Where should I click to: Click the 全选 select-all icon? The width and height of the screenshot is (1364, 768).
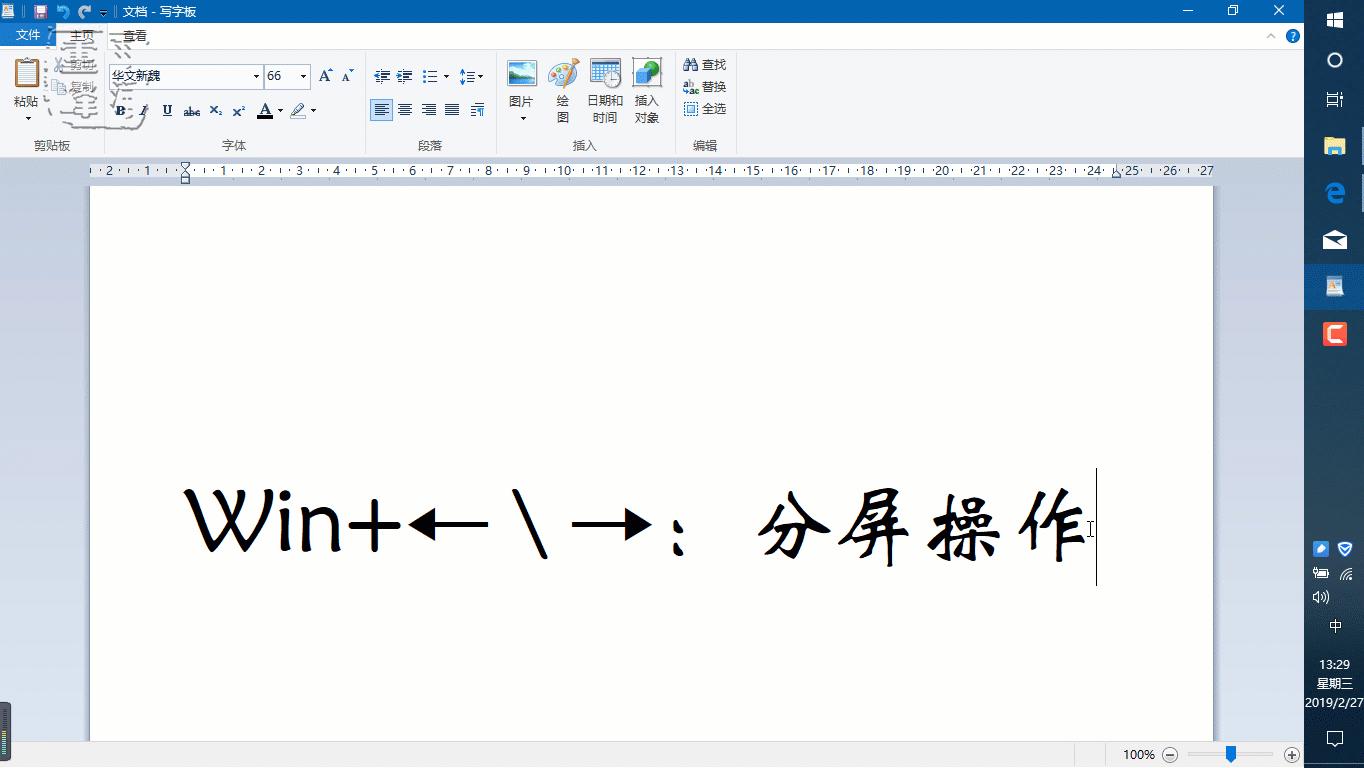[705, 108]
